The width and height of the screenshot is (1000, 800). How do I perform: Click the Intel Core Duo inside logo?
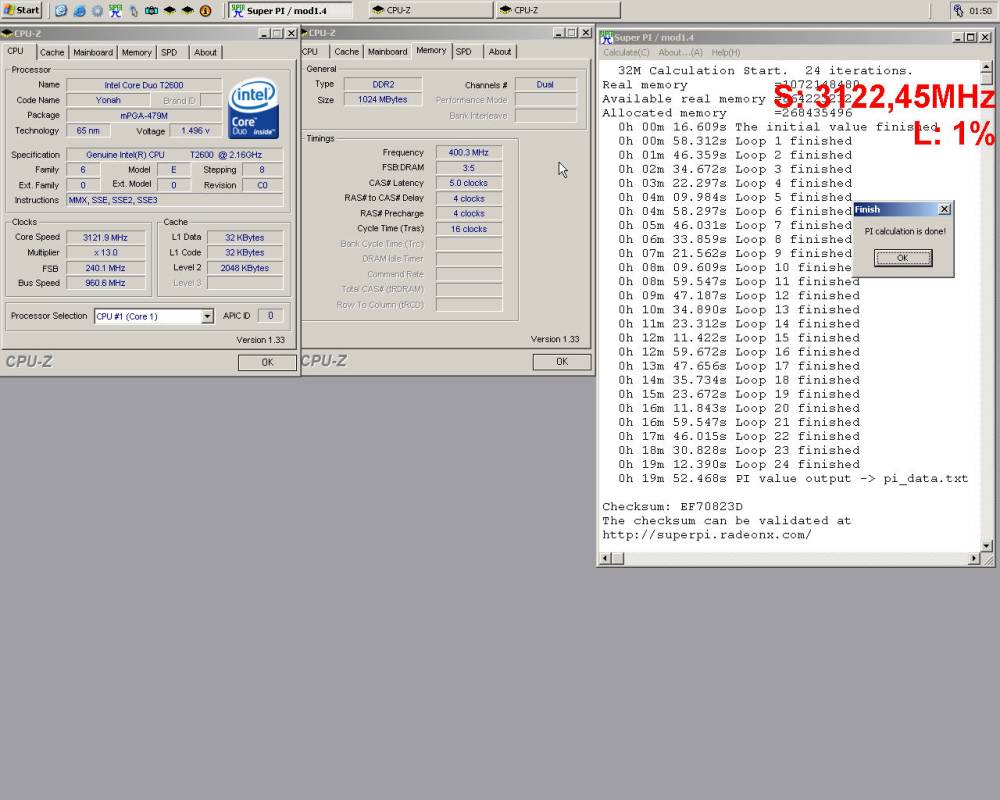point(253,108)
